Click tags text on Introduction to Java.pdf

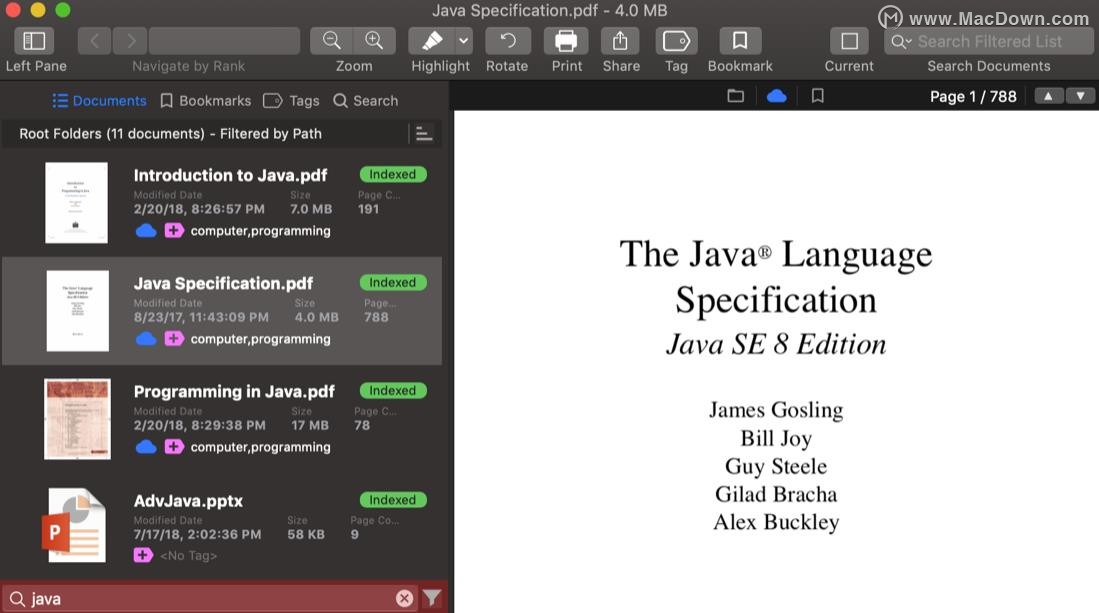click(260, 230)
